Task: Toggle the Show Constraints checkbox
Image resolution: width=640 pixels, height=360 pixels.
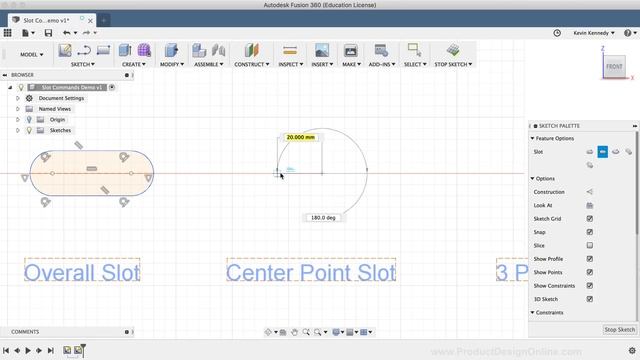Action: (589, 286)
